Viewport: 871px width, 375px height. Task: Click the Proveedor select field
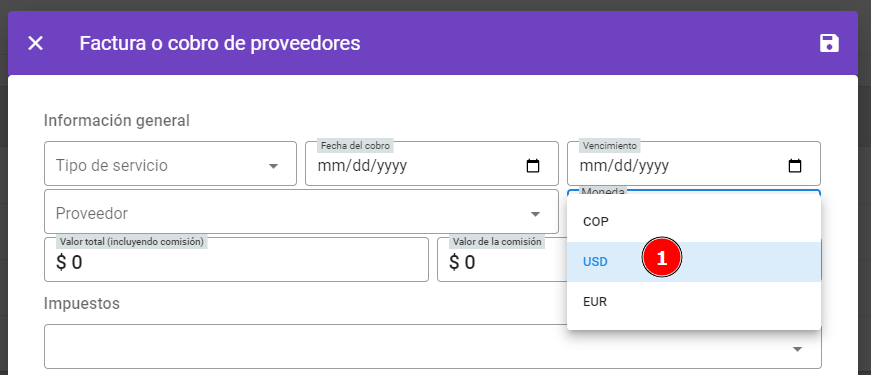pyautogui.click(x=301, y=212)
